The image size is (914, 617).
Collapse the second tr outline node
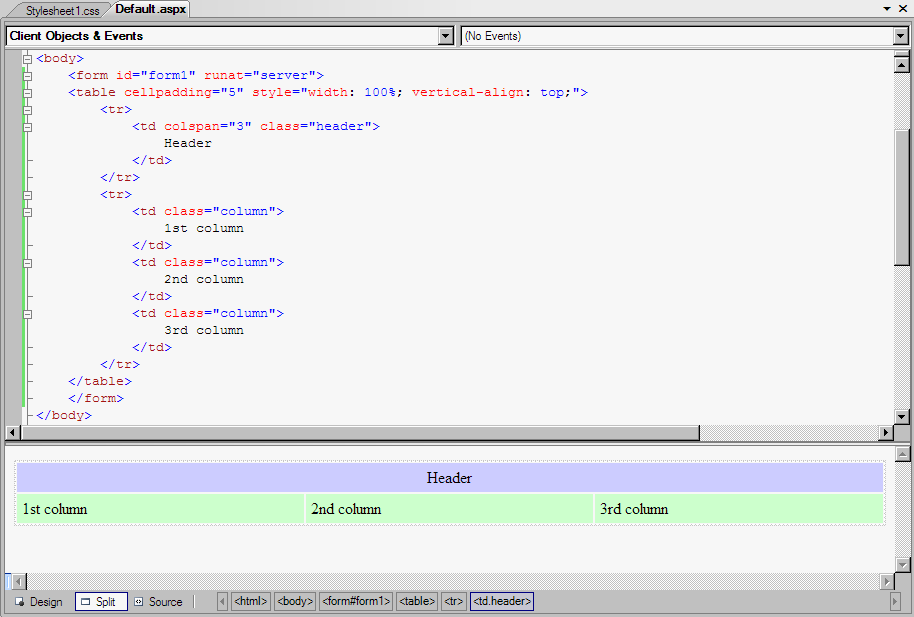27,195
